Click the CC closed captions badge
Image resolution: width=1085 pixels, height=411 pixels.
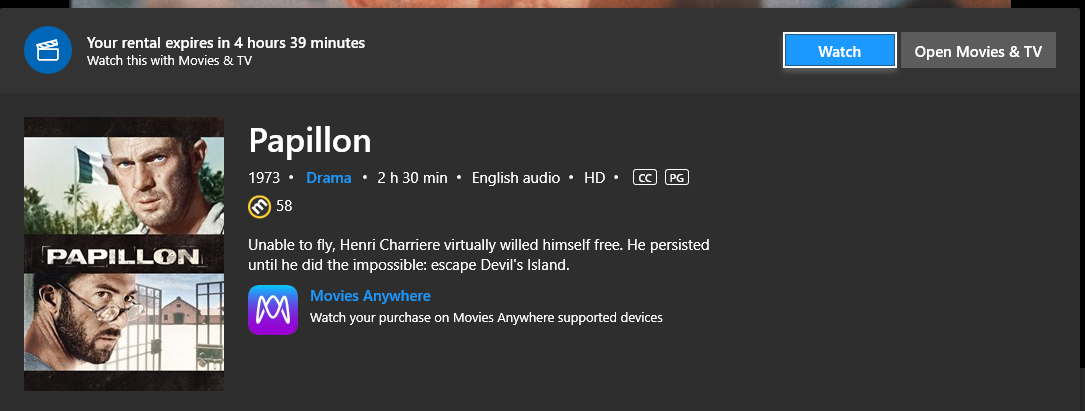646,178
